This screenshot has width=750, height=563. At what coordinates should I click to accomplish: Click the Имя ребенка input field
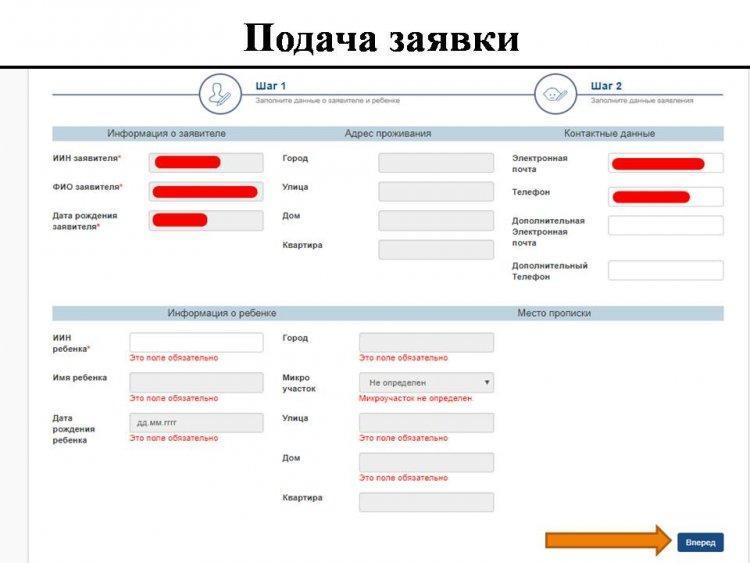point(196,382)
